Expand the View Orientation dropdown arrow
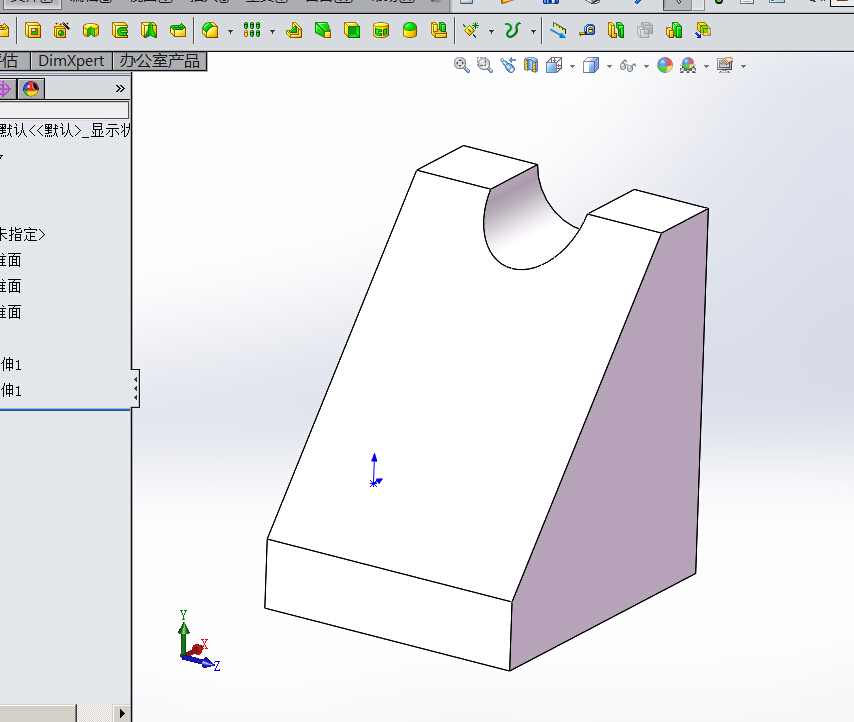Screen dimensions: 854x722 [x=572, y=66]
